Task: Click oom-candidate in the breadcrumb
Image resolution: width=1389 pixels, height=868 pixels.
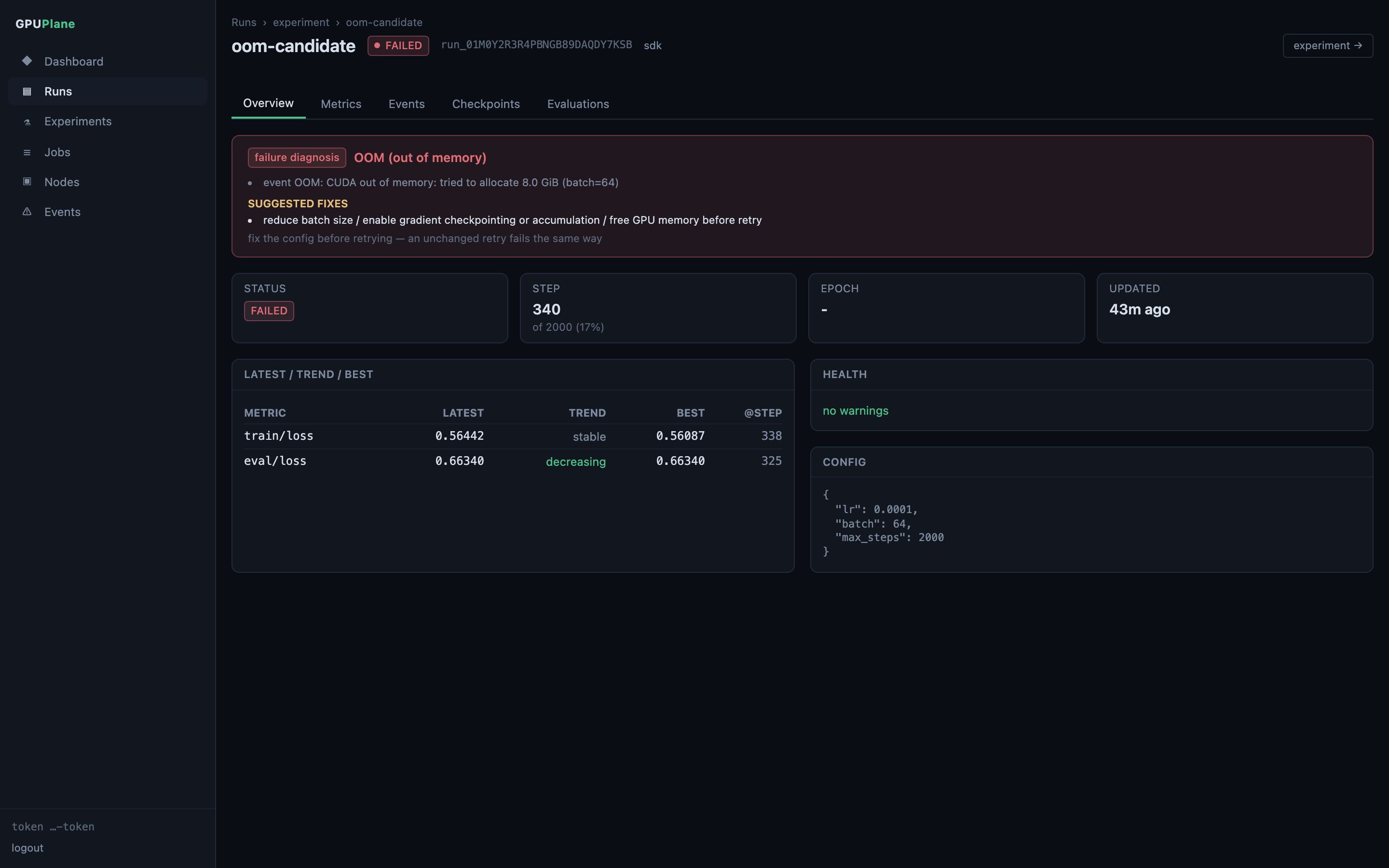Action: click(384, 22)
